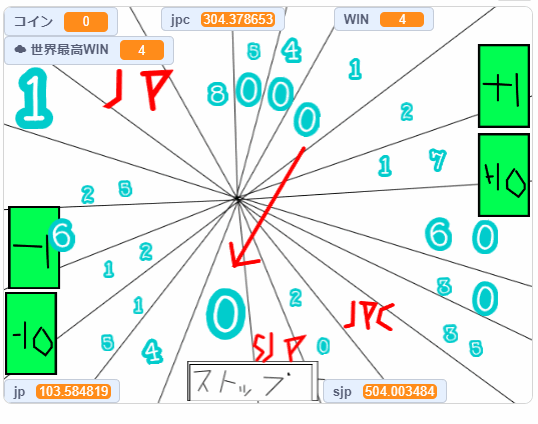Click the コイン coin counter monitor
Viewport: 538px width, 424px height.
[61, 21]
